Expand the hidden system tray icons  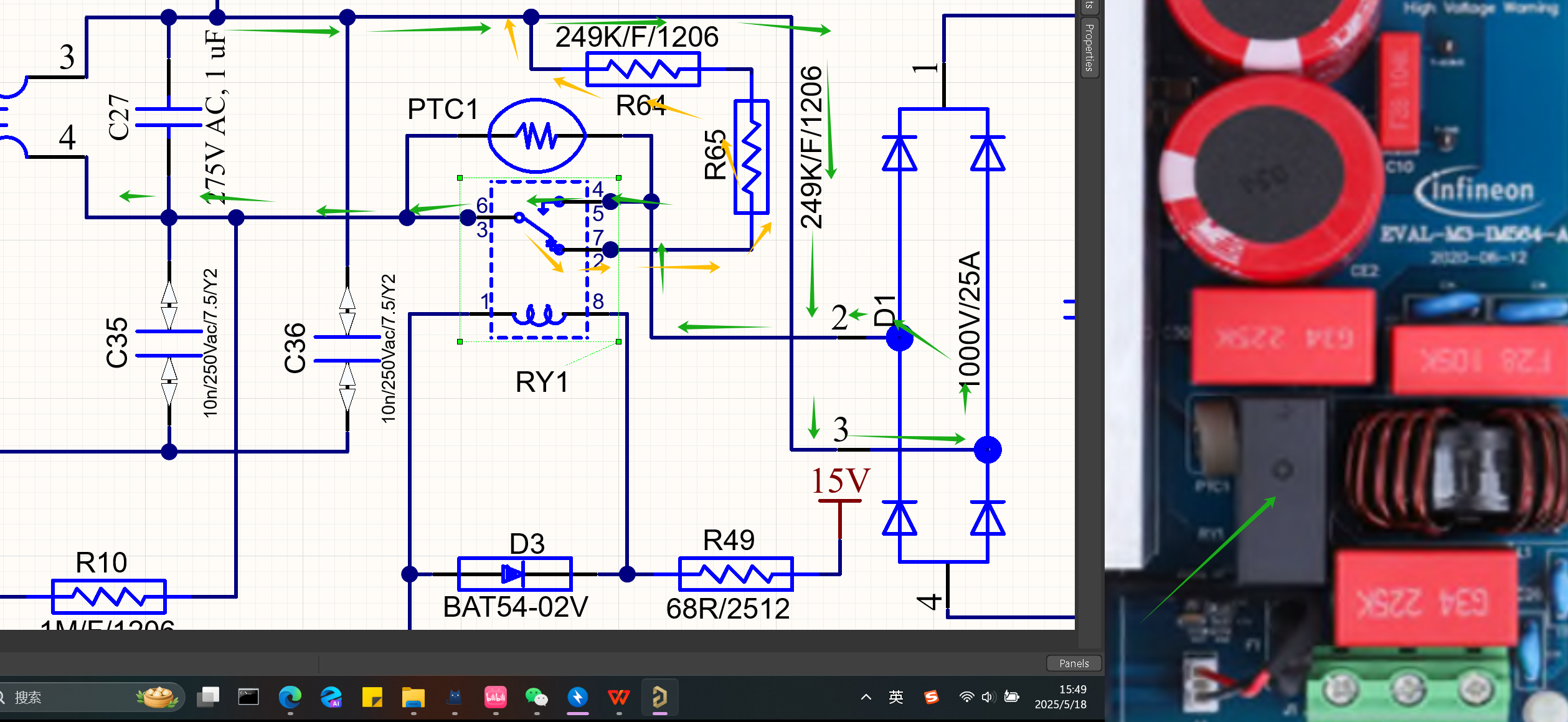pyautogui.click(x=866, y=697)
